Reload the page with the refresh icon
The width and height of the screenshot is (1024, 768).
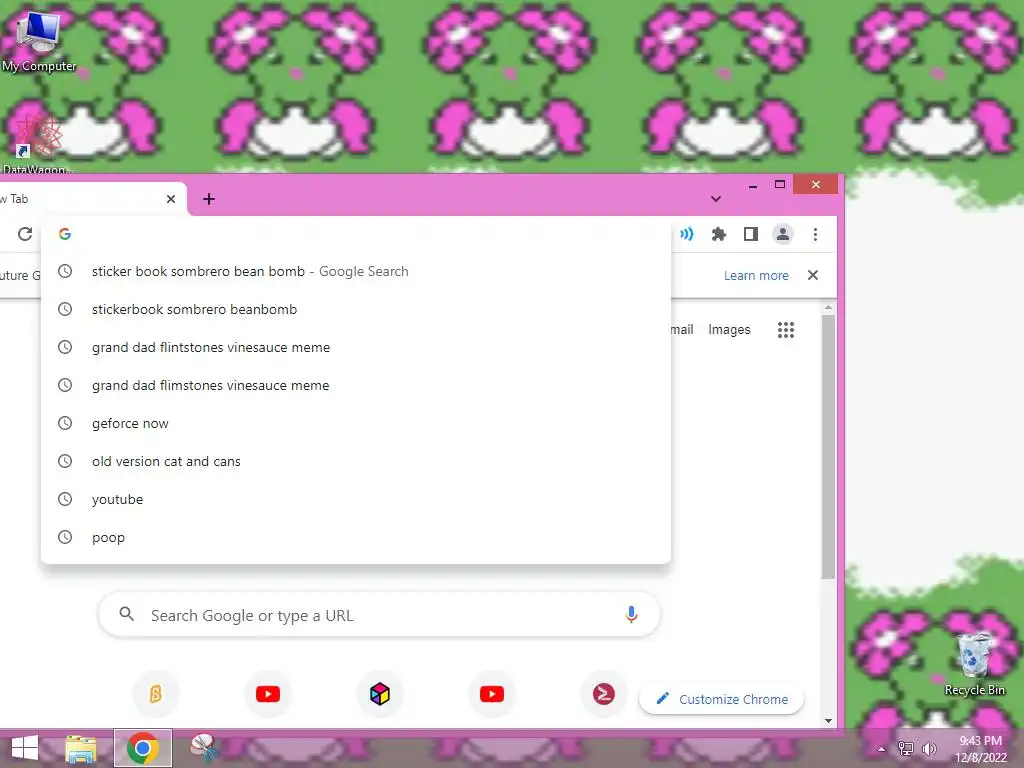(25, 234)
